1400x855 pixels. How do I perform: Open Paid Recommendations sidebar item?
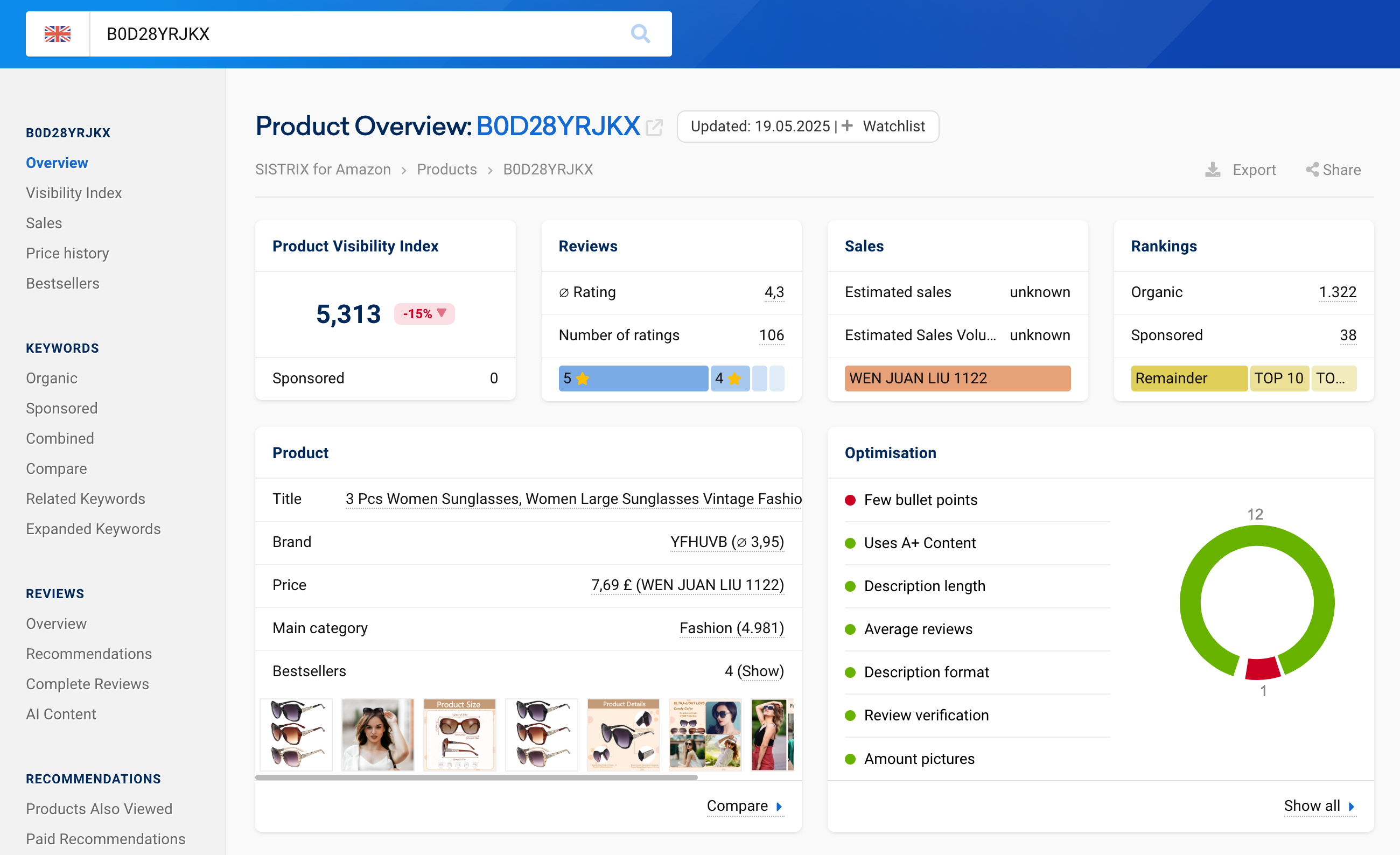tap(106, 839)
